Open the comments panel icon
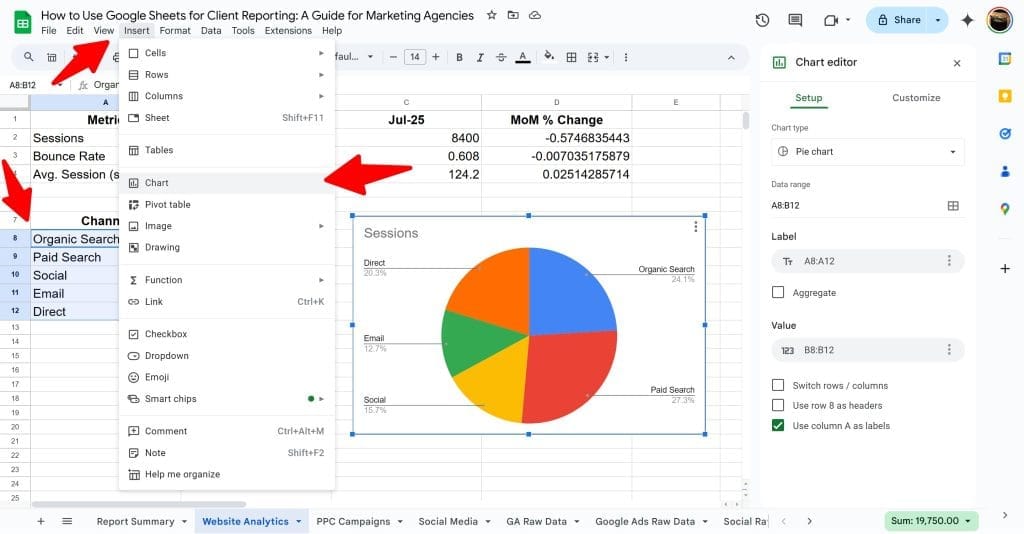The image size is (1024, 534). pyautogui.click(x=795, y=20)
